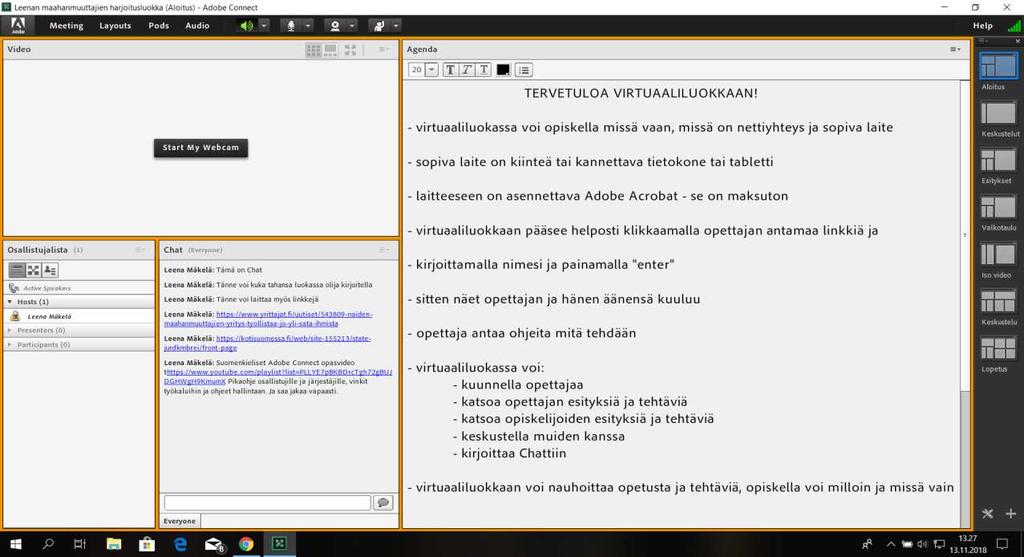Switch to the Valkotaulu layout
Screen dimensions: 1024x557
998,208
